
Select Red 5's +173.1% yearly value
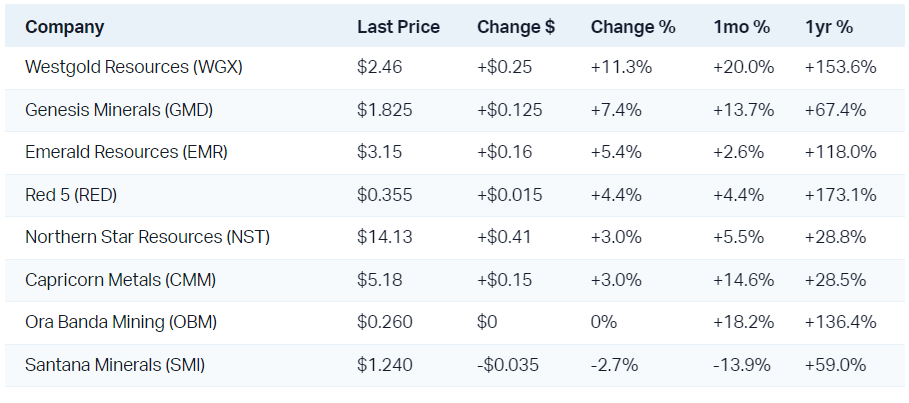840,195
